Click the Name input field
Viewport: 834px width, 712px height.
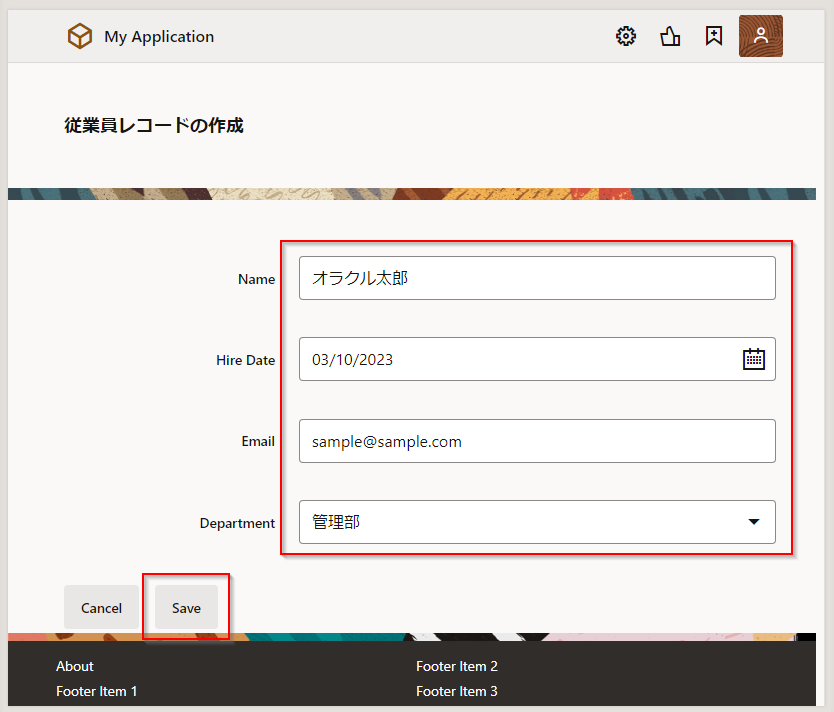coord(536,278)
